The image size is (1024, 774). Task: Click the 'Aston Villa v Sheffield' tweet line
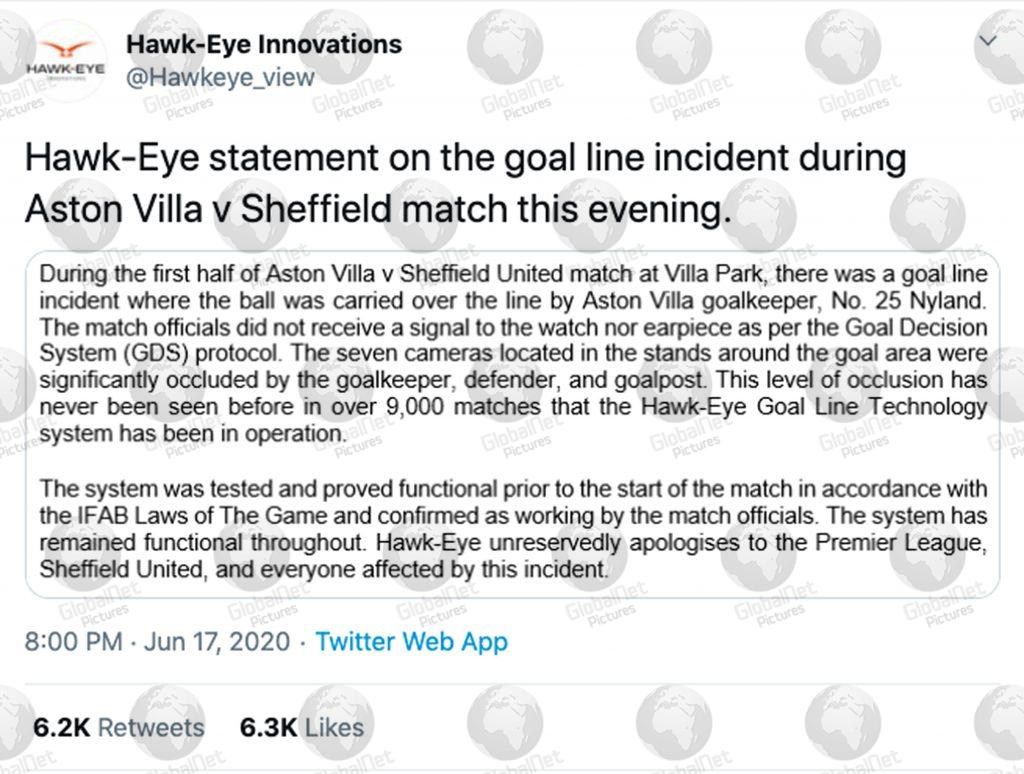378,210
